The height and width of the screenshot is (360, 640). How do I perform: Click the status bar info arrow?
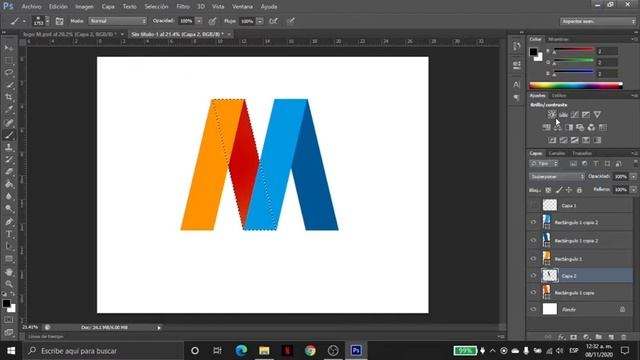coord(159,328)
